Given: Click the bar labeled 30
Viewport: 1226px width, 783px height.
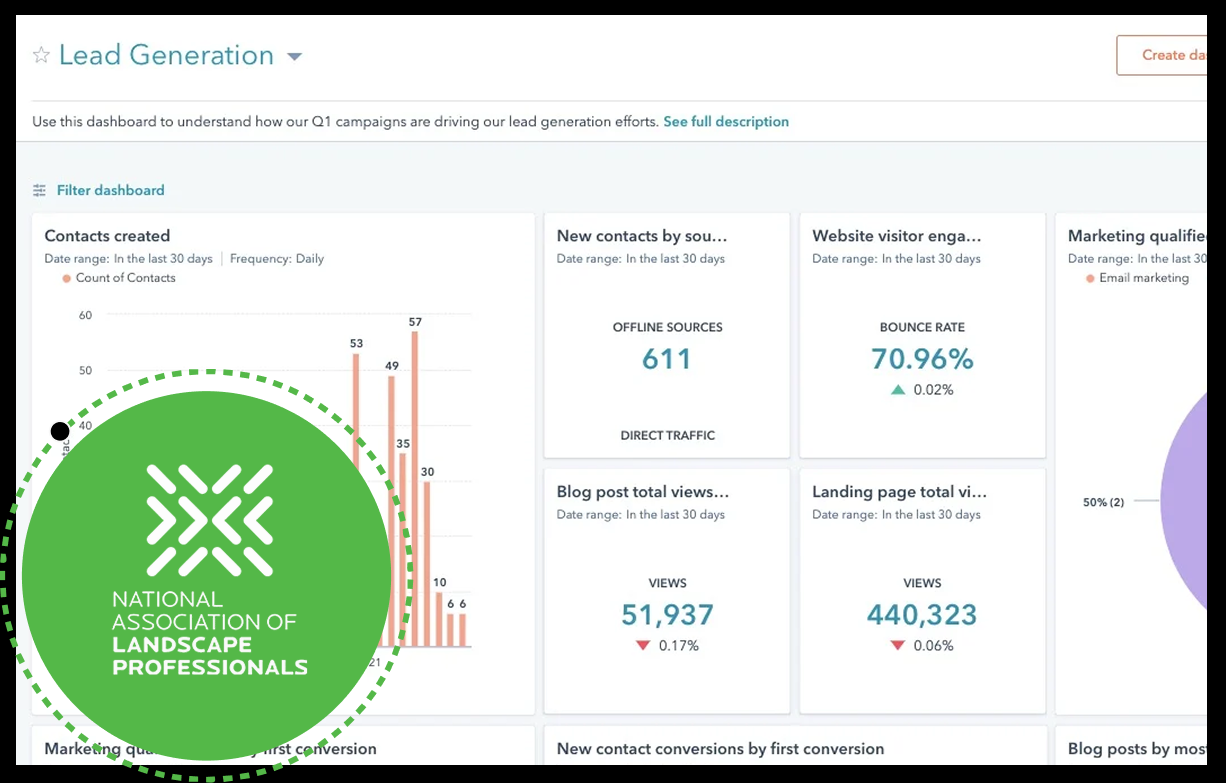Looking at the screenshot, I should click(x=427, y=564).
